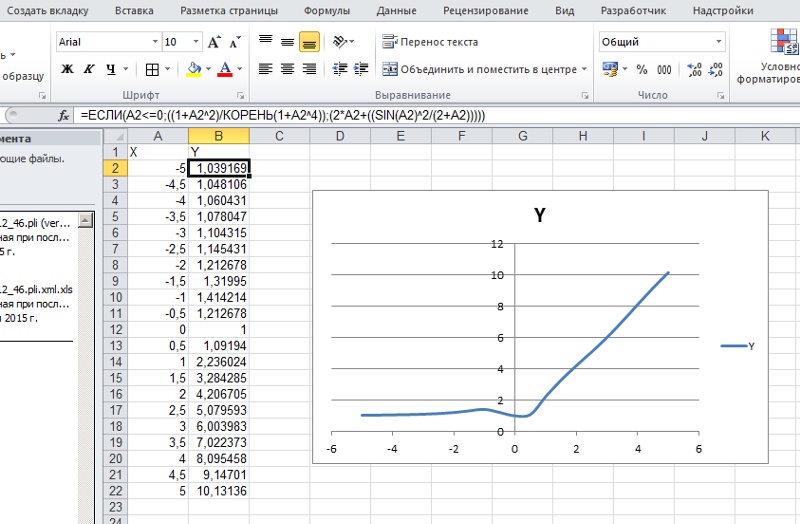
Task: Toggle bottom vertical alignment
Action: tap(309, 42)
